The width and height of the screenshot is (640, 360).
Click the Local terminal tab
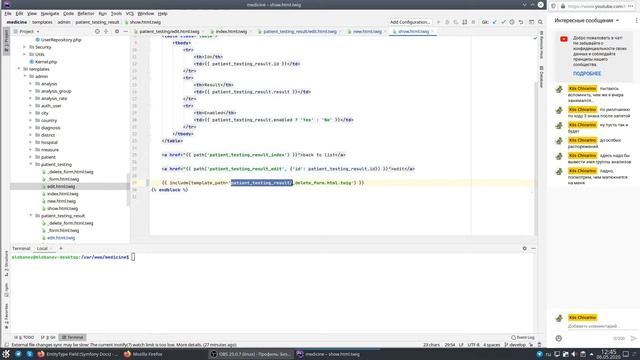pos(42,248)
